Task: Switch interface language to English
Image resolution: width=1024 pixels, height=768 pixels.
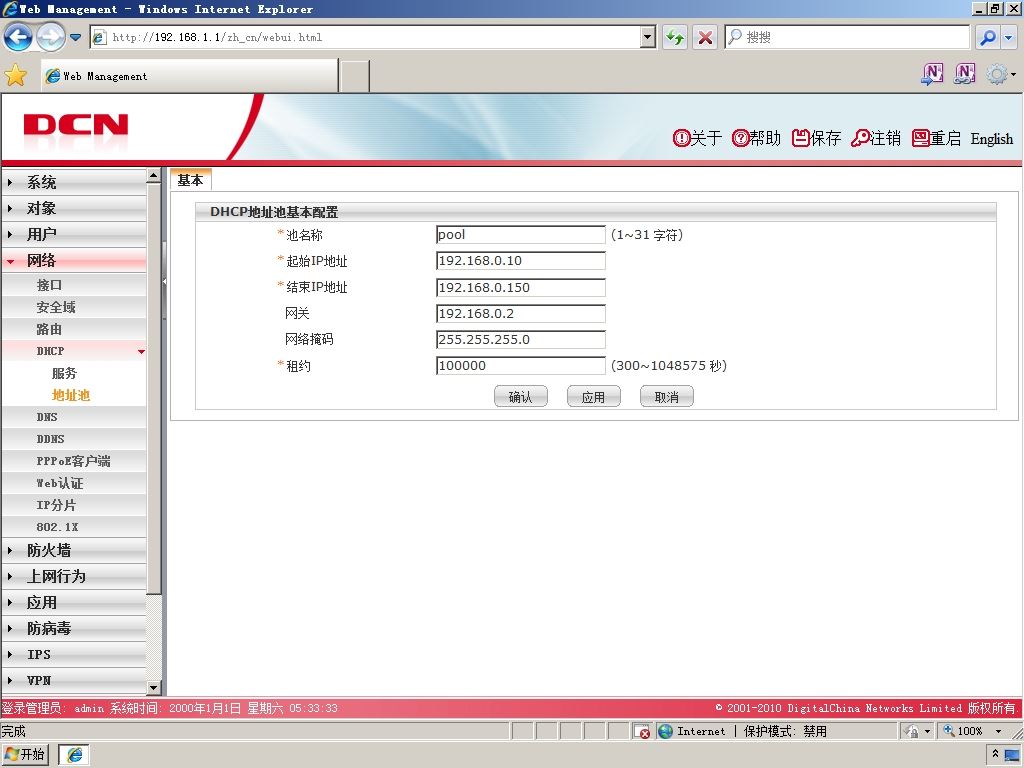Action: click(x=991, y=138)
